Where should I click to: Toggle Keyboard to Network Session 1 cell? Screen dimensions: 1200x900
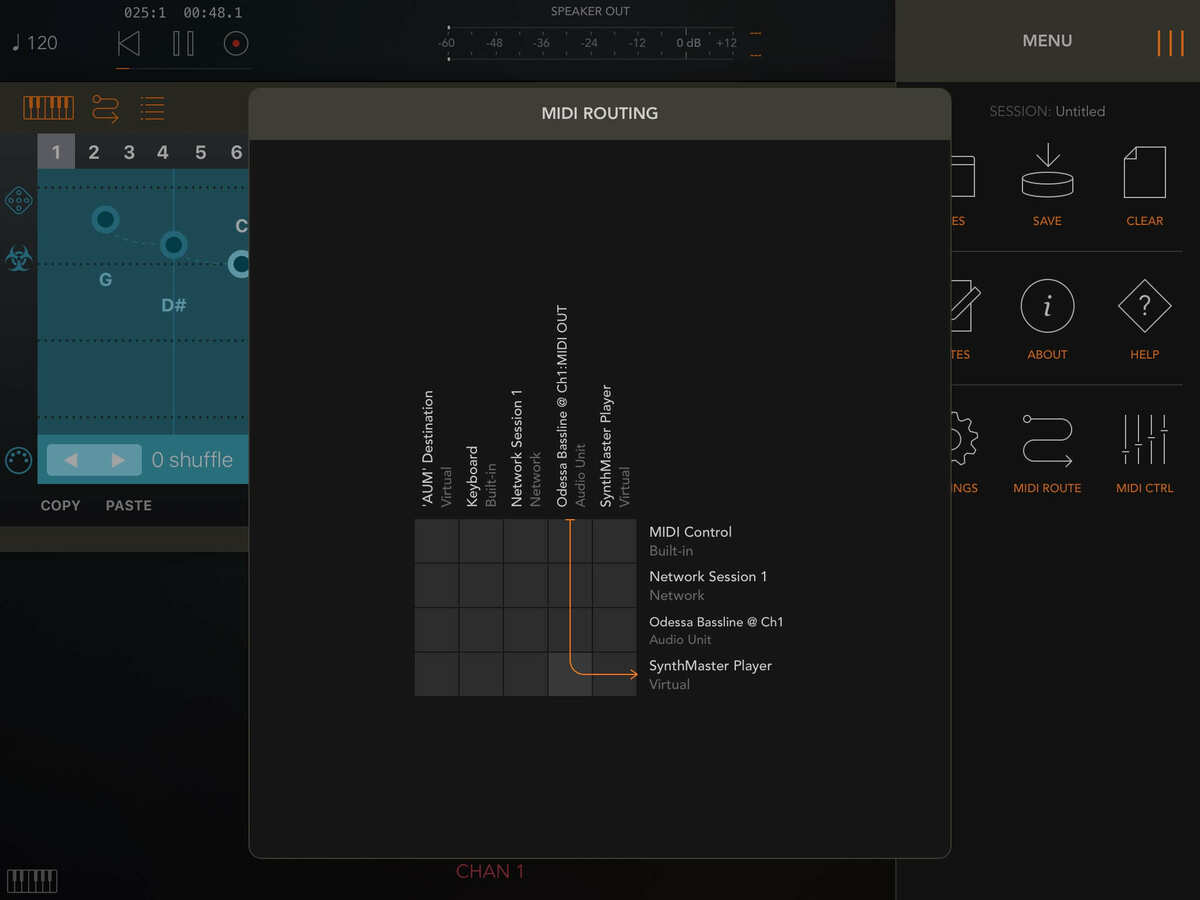(x=481, y=585)
